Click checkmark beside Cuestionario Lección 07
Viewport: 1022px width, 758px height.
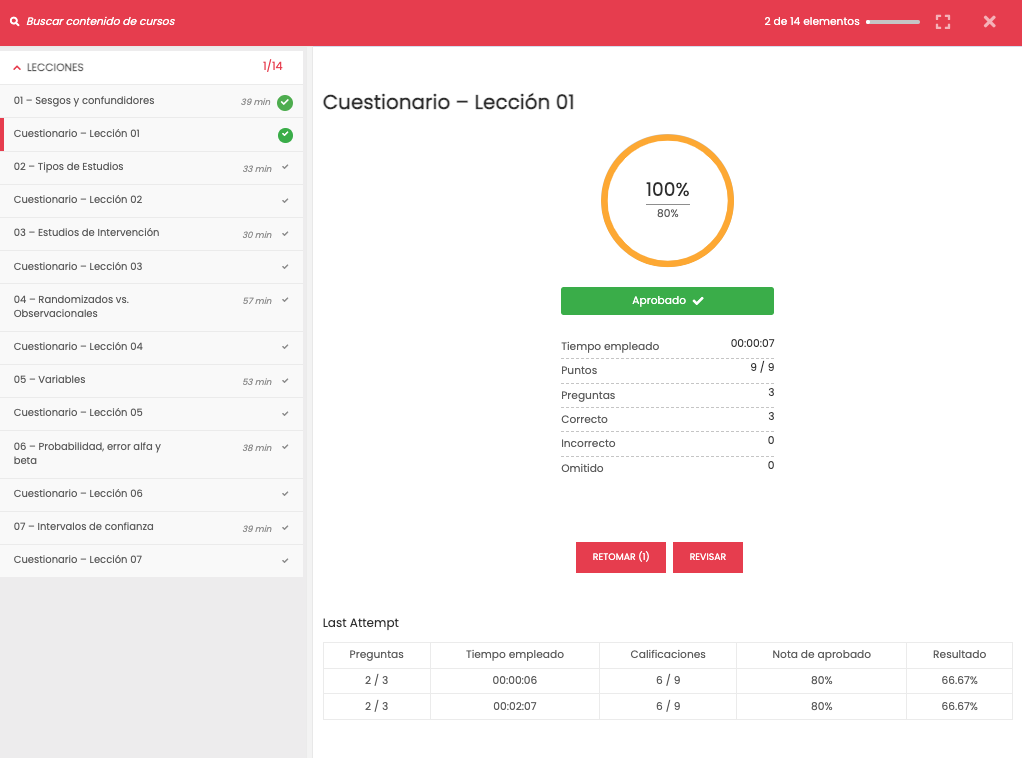(285, 560)
